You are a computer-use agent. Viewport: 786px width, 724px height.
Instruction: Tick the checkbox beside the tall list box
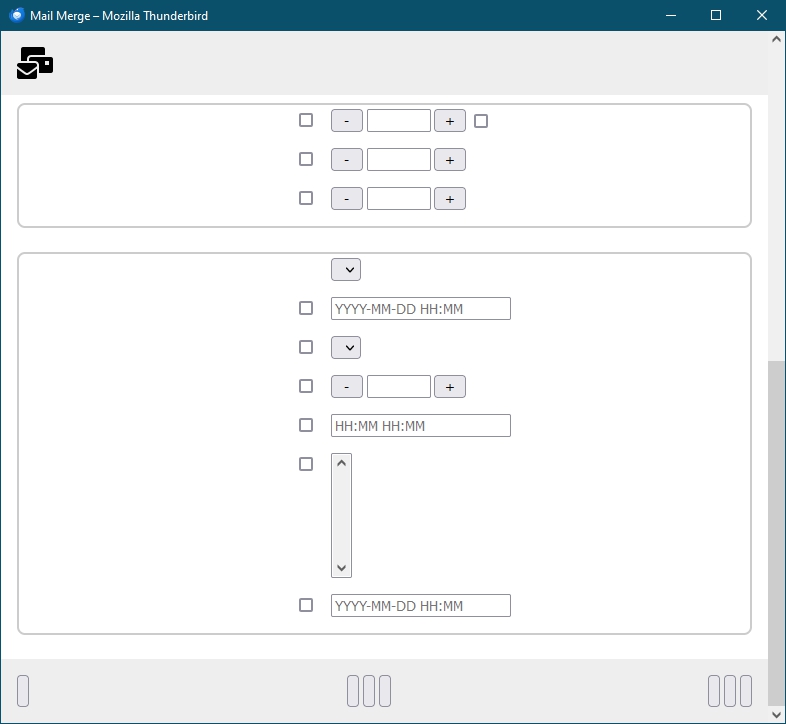pos(306,464)
